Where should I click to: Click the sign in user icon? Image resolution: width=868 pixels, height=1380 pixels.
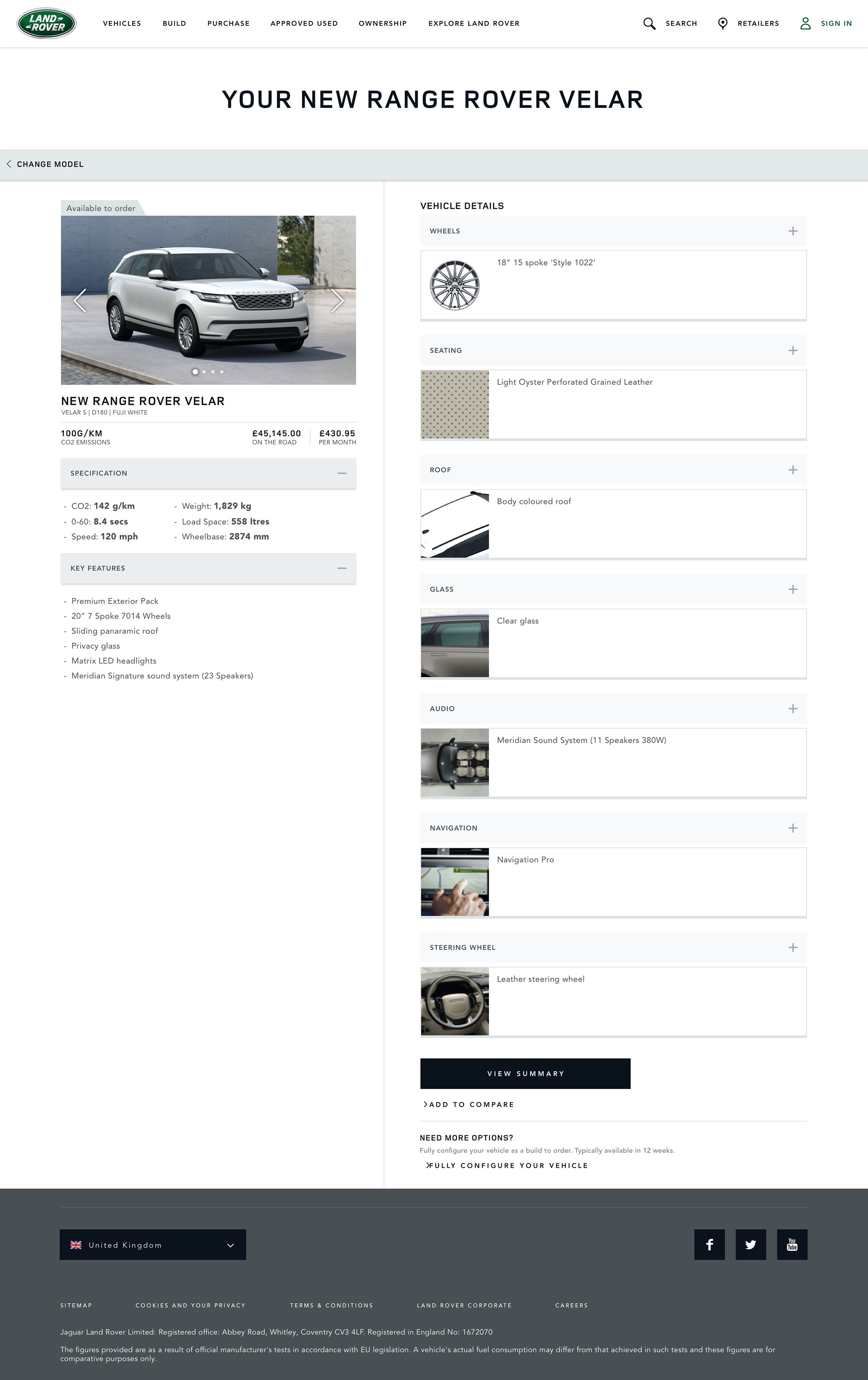click(805, 24)
